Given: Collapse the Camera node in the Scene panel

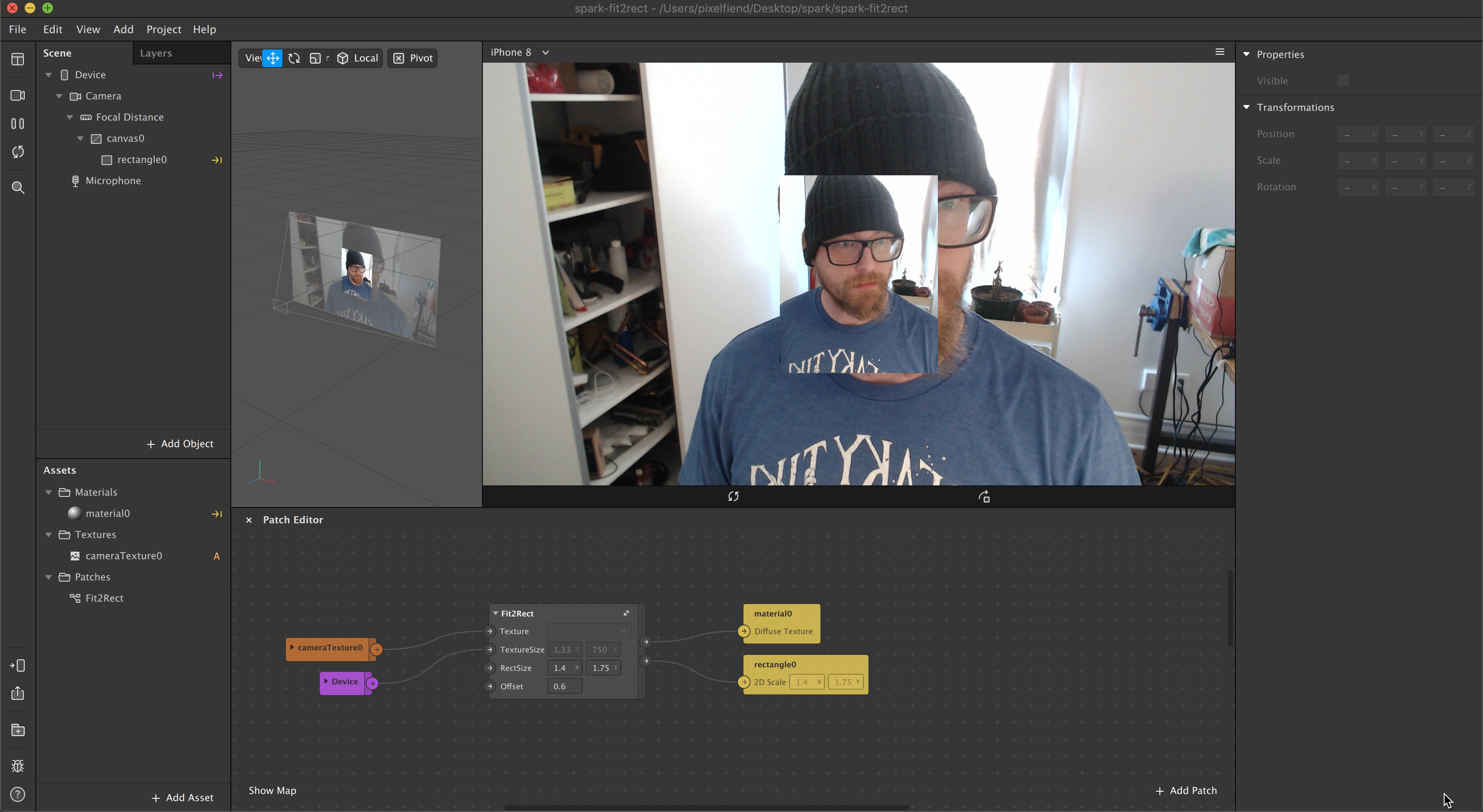Looking at the screenshot, I should 59,96.
